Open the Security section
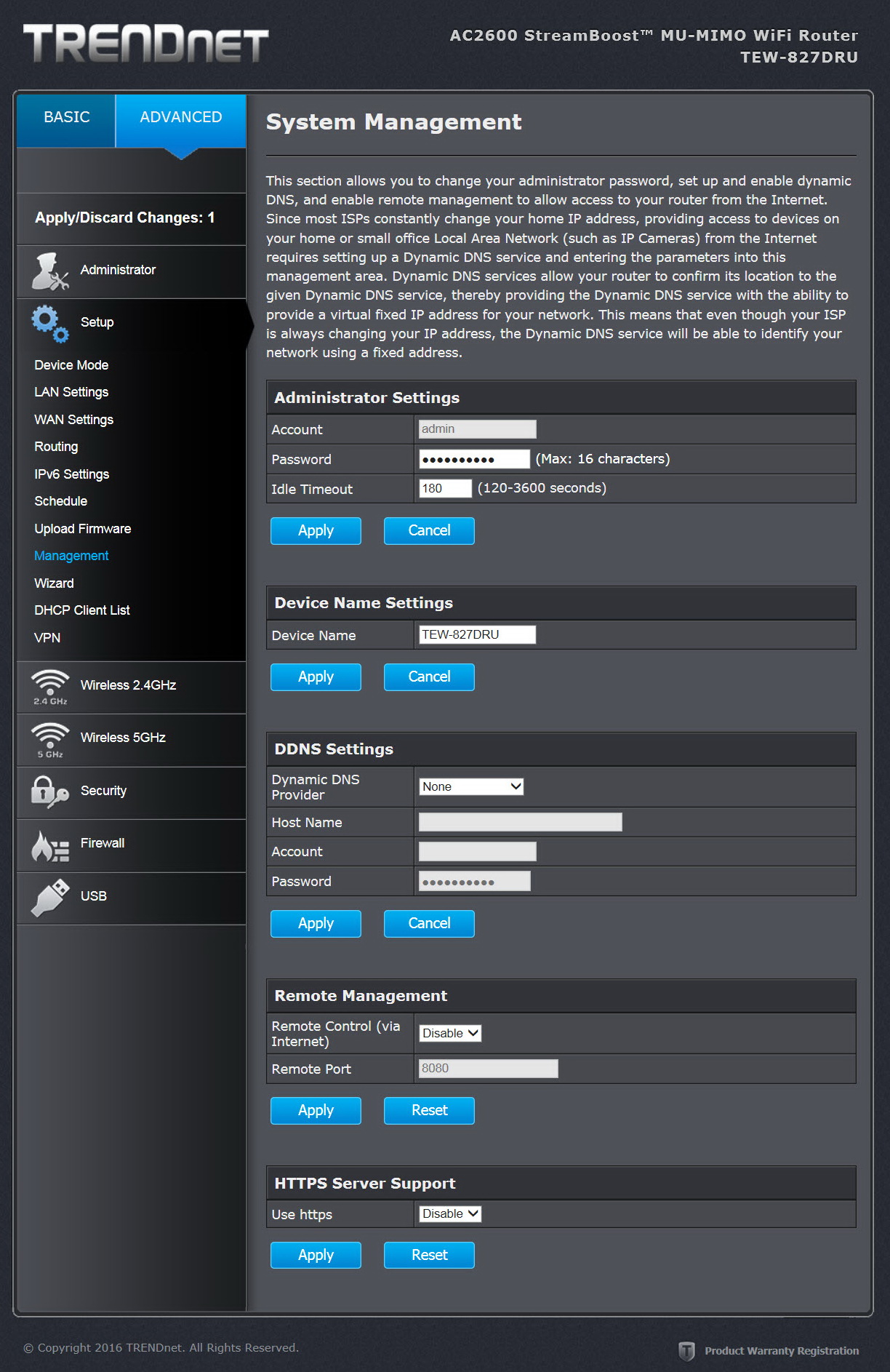 [x=132, y=791]
